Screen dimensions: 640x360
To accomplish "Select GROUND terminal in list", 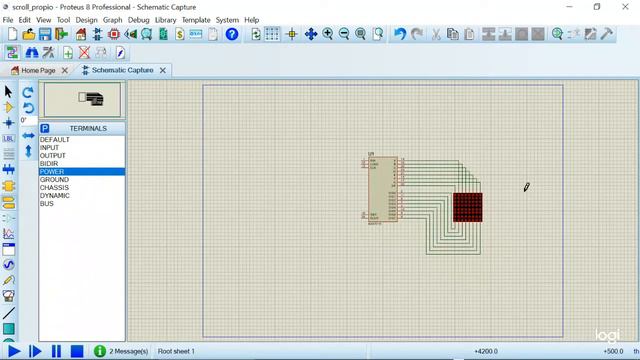I will click(82, 180).
